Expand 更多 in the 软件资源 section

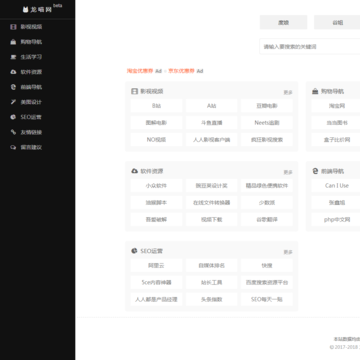pyautogui.click(x=288, y=172)
